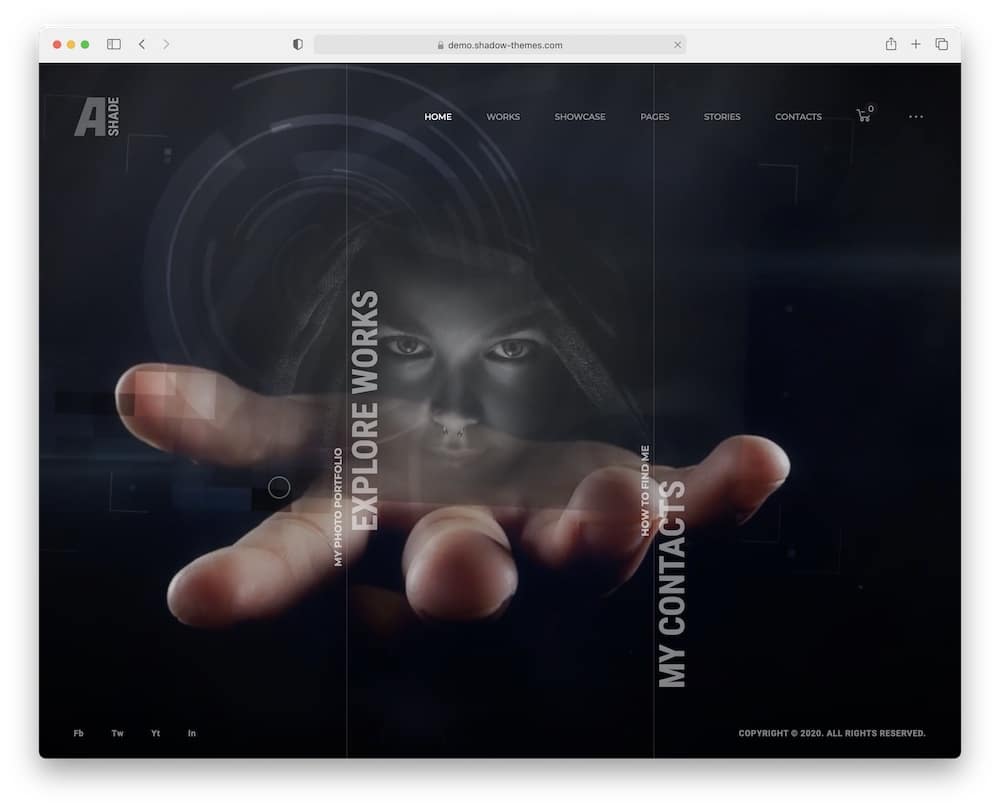Click the address bar showing demo.shadow-themes.com
1000x810 pixels.
click(x=500, y=45)
